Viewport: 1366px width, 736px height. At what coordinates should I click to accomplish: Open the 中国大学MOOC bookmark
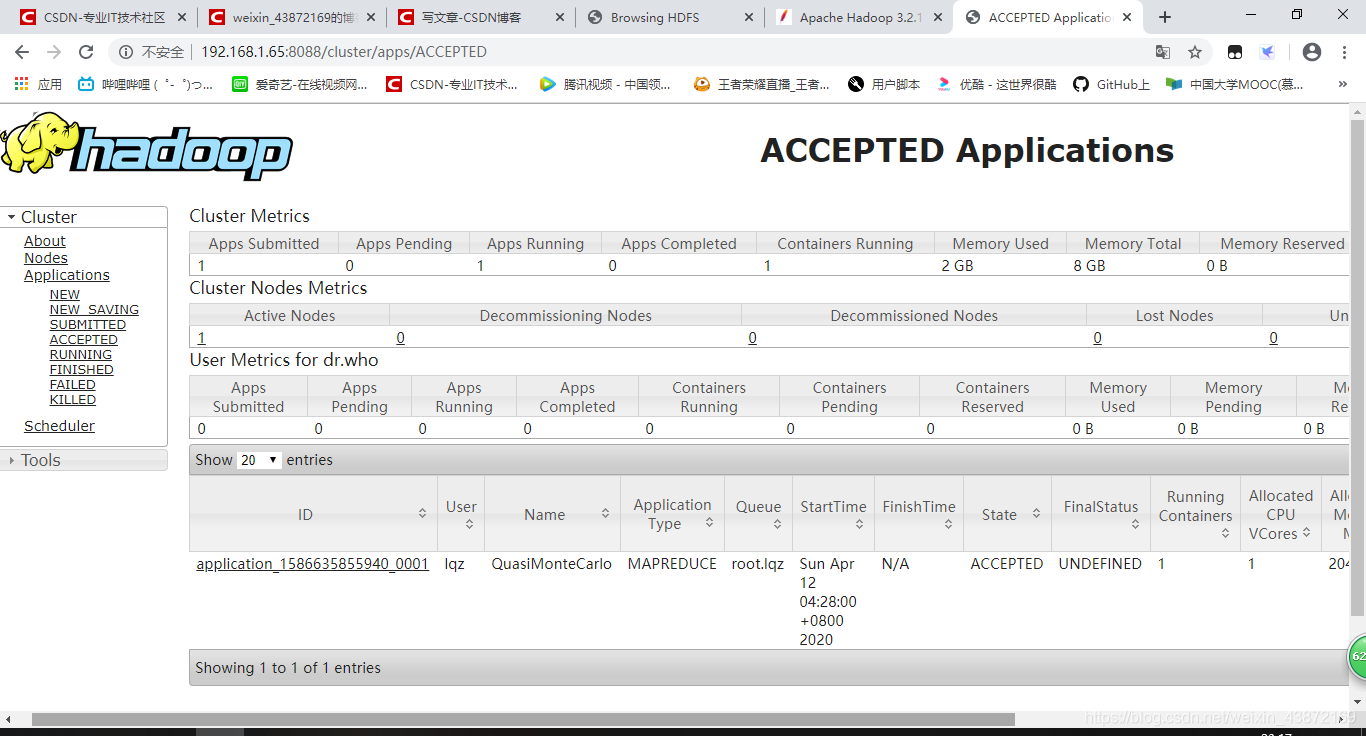coord(1235,85)
